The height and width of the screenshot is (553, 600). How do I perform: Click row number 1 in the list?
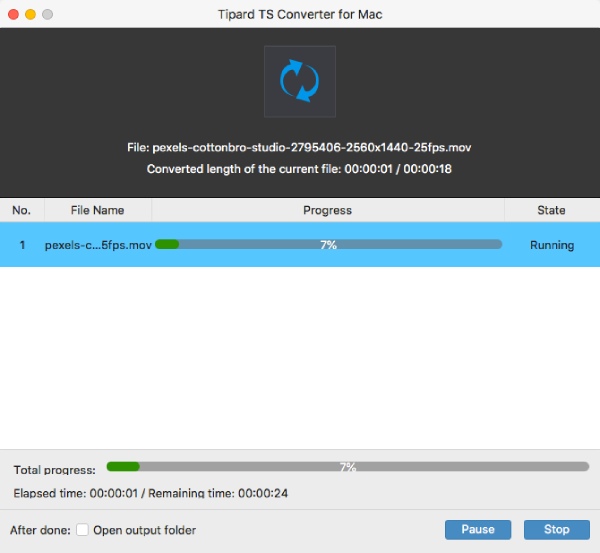click(22, 245)
